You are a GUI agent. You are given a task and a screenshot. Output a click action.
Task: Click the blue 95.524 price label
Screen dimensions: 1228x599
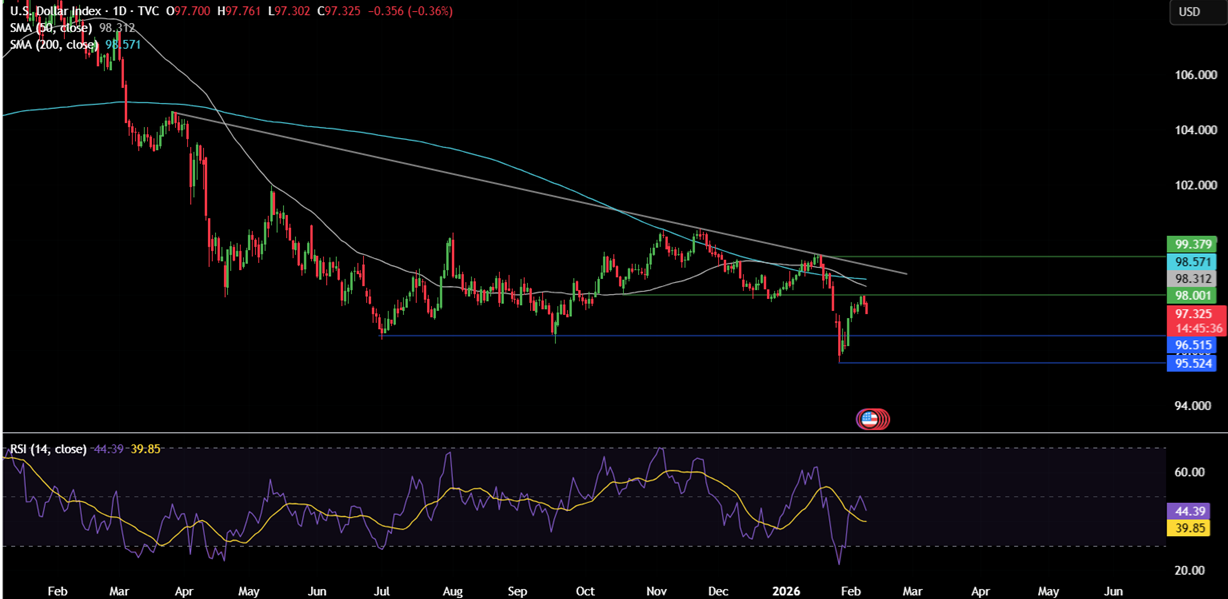tap(1194, 363)
